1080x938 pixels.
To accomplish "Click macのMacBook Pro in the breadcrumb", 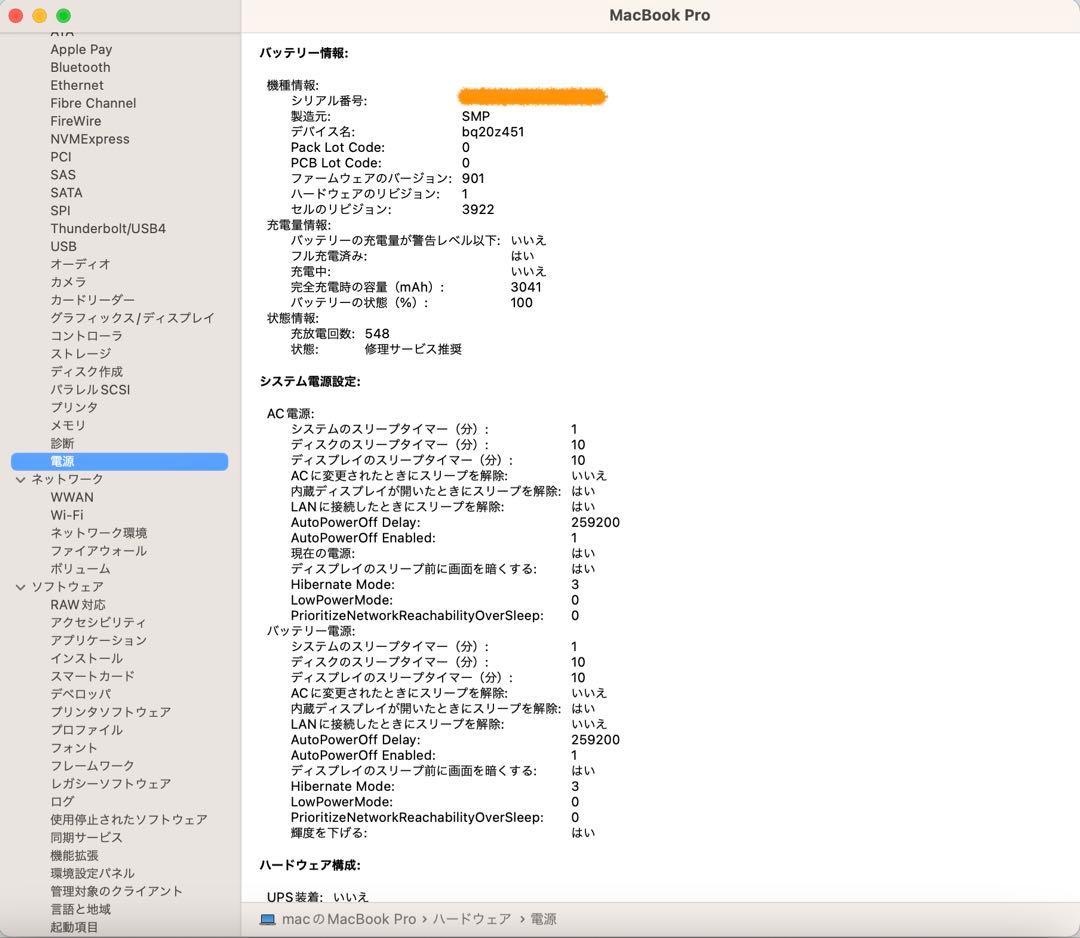I will (348, 919).
